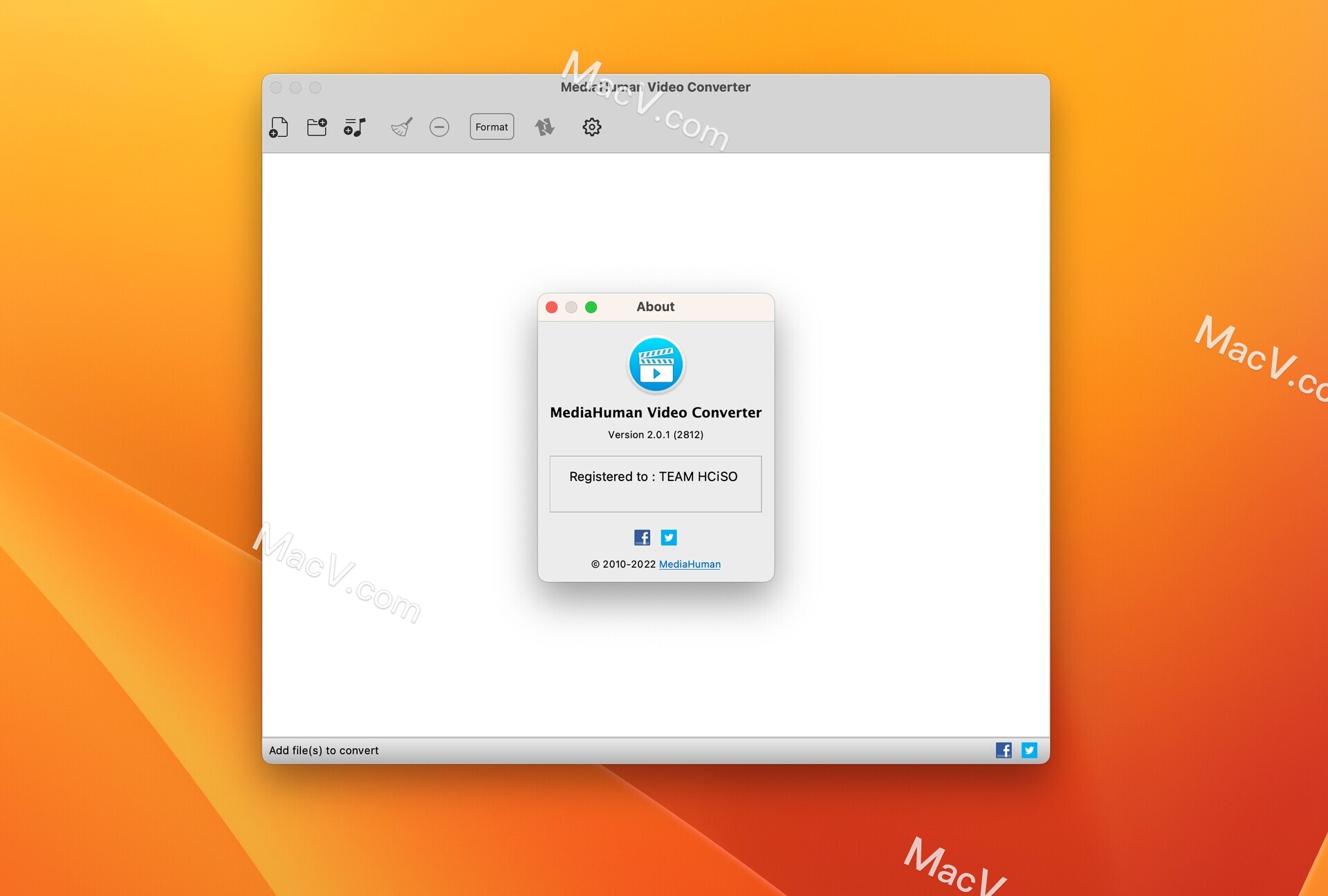Viewport: 1328px width, 896px height.
Task: Click the Add file(s) to convert area
Action: (x=323, y=749)
